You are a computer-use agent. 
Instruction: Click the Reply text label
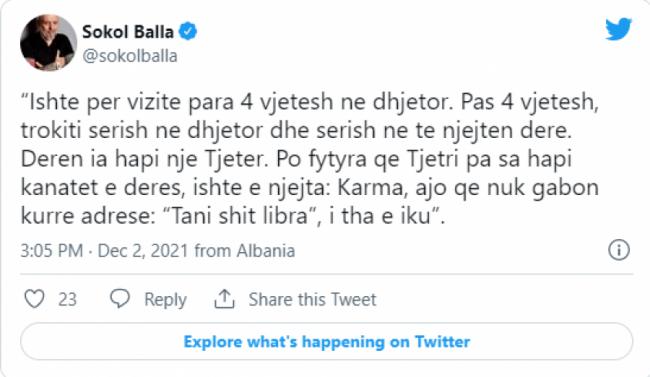pos(165,300)
